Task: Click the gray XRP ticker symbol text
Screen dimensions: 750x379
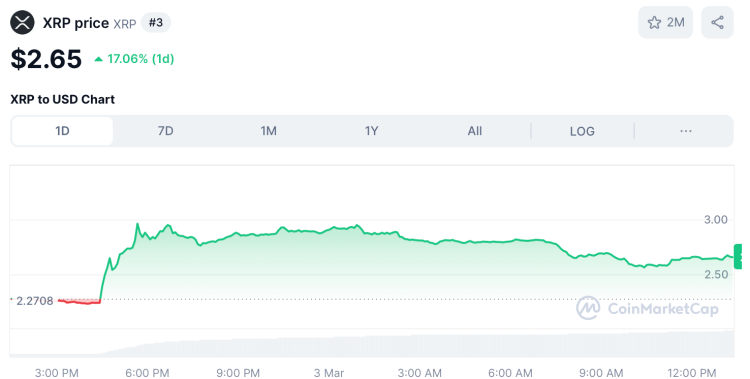Action: coord(125,23)
